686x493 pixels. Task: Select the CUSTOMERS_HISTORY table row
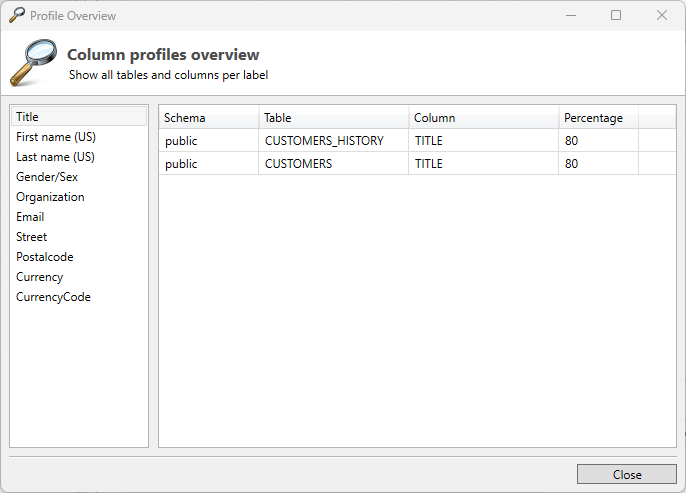tap(324, 141)
